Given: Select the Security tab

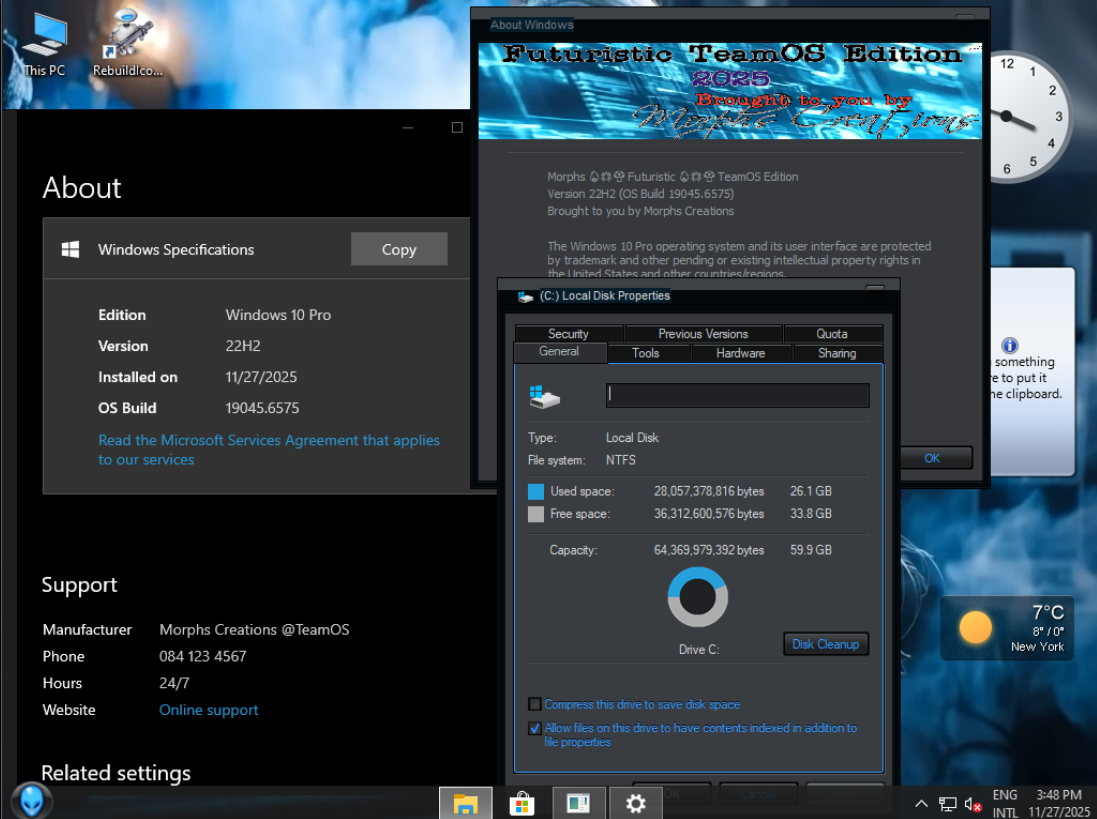Looking at the screenshot, I should (x=568, y=334).
